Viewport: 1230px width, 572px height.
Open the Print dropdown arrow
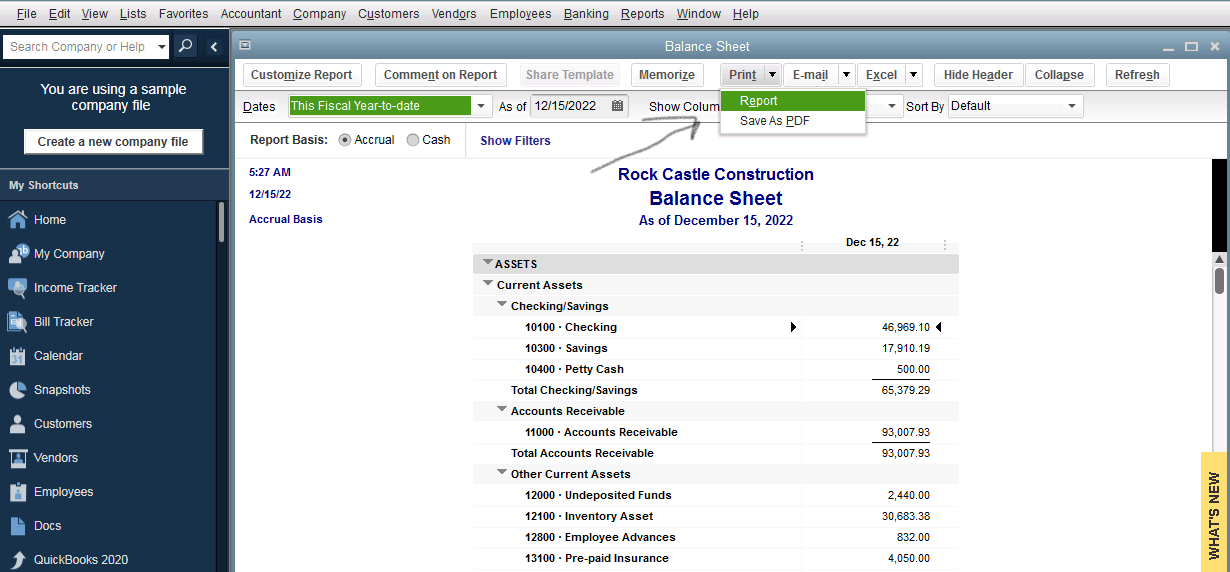(772, 75)
